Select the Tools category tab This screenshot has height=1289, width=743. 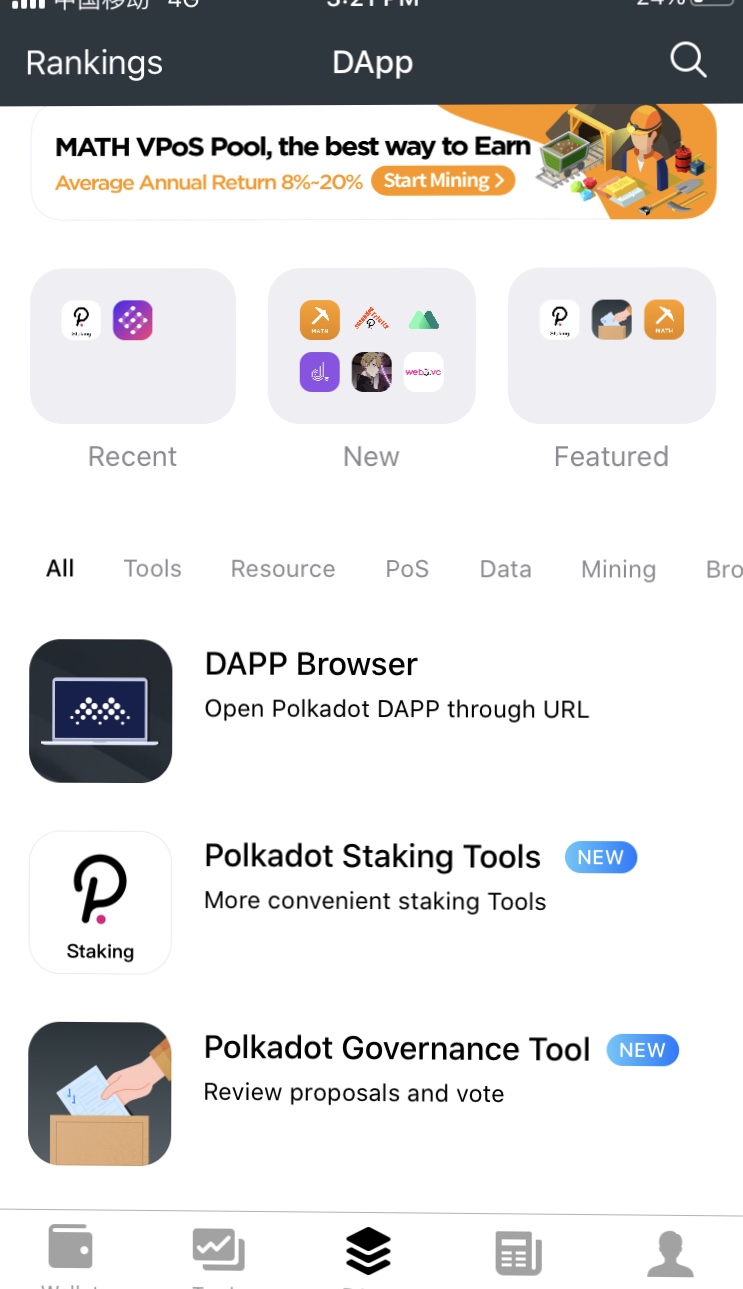click(x=152, y=569)
